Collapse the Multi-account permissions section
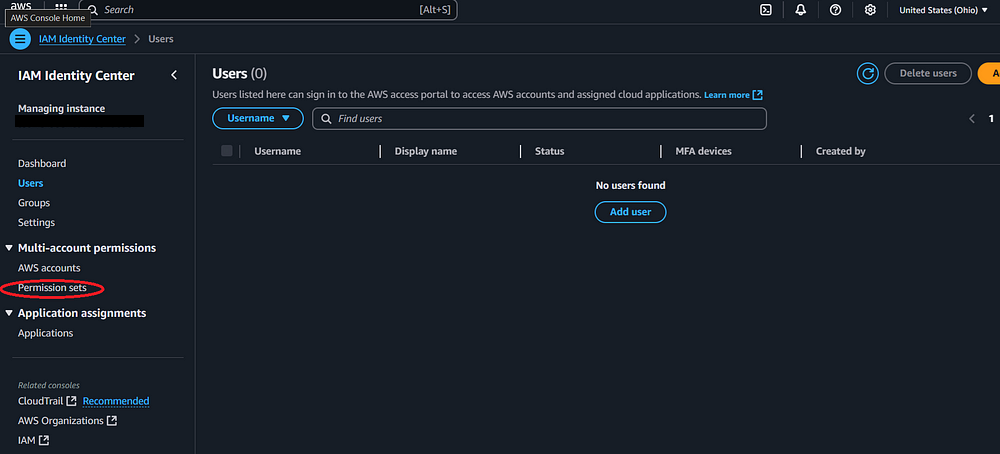The width and height of the screenshot is (1000, 454). pyautogui.click(x=10, y=248)
